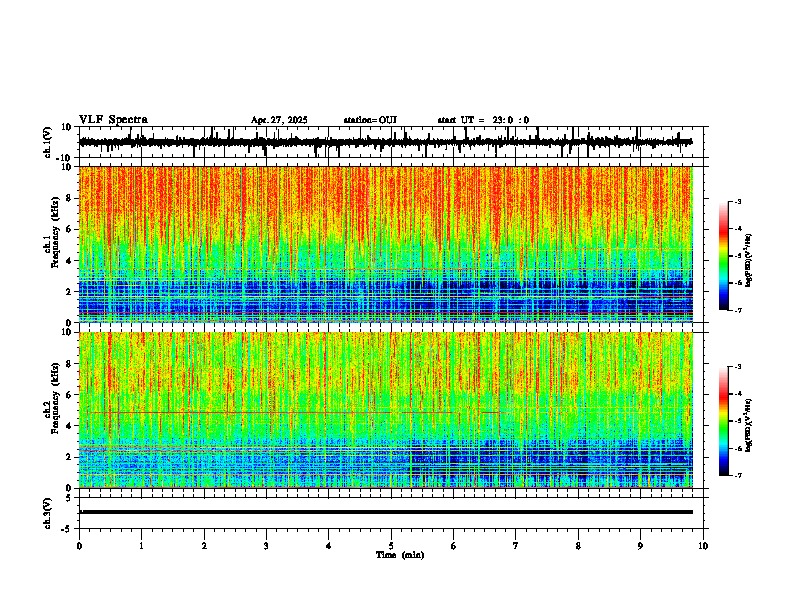Viewport: 792px width, 612px height.
Task: Click the "4" kHz tick on ch.2 spectrogram
Action: (x=70, y=426)
